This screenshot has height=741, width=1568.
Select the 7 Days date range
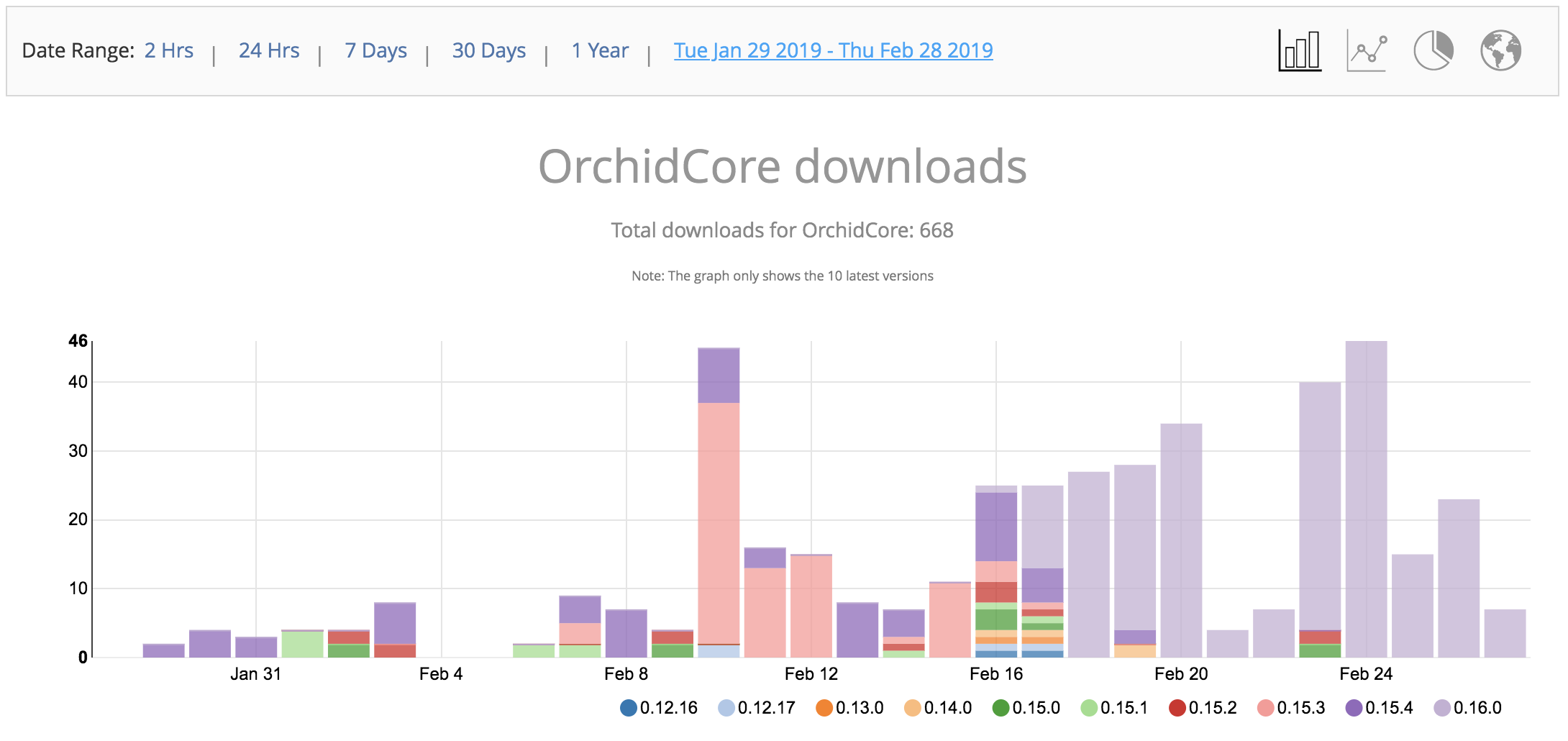coord(375,50)
